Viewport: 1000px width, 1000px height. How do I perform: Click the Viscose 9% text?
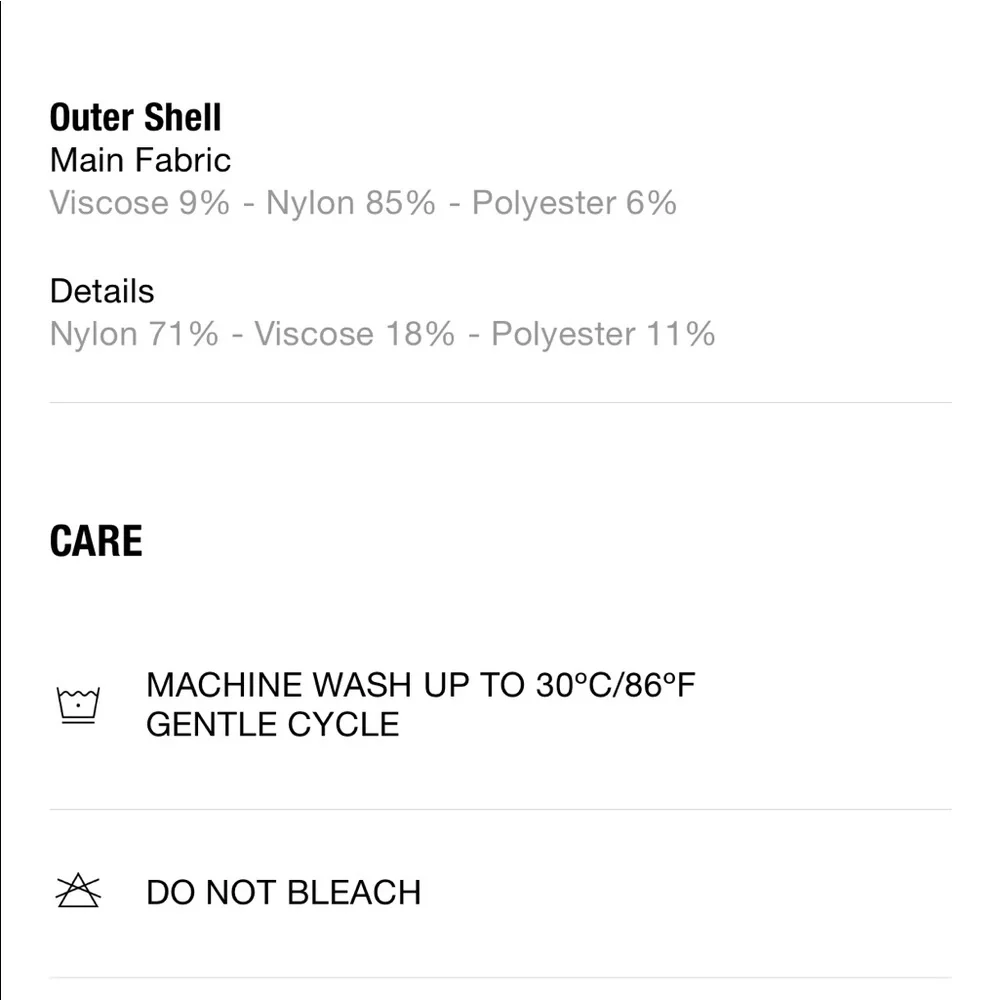tap(139, 203)
